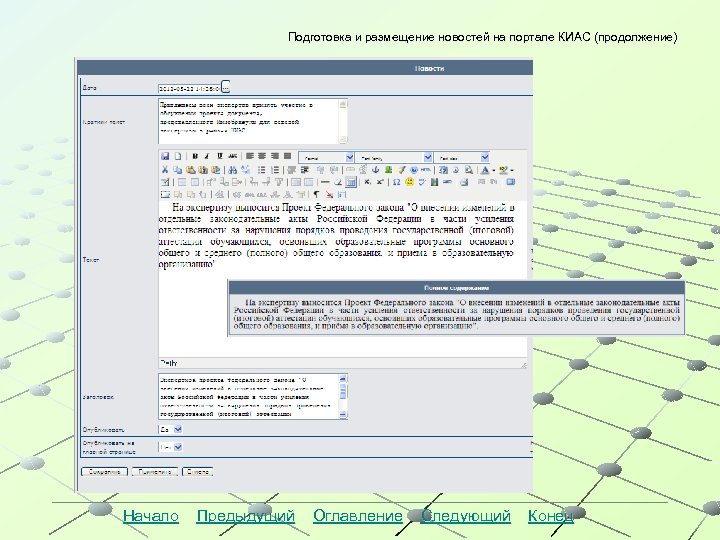This screenshot has height=540, width=720.
Task: Click the Применить button
Action: [155, 472]
